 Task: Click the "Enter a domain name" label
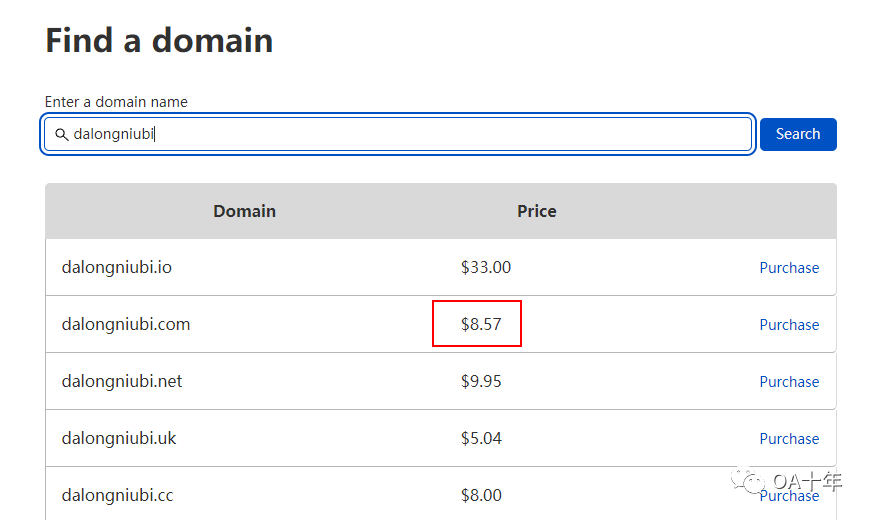[x=116, y=102]
